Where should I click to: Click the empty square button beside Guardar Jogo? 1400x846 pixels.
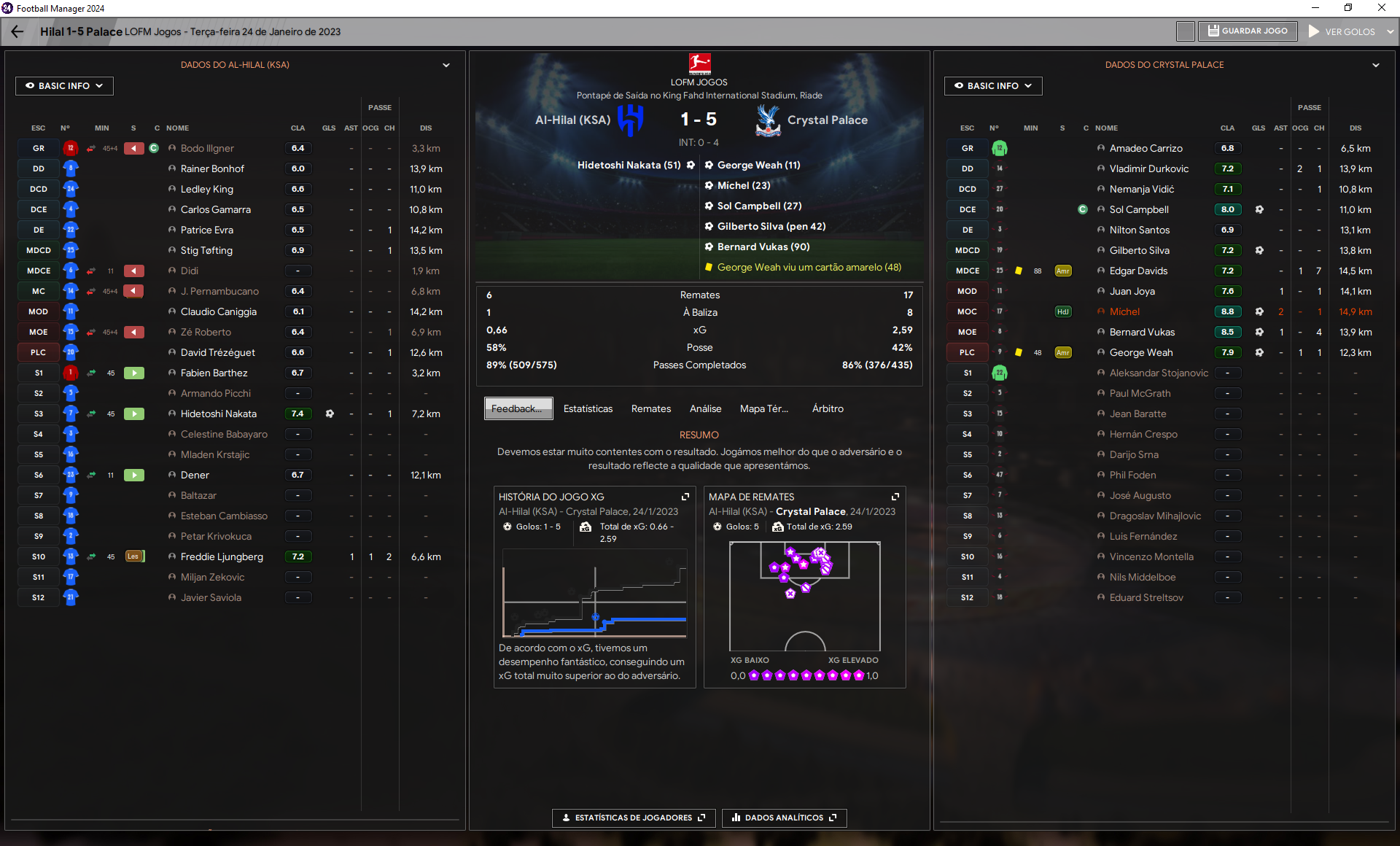[x=1186, y=31]
